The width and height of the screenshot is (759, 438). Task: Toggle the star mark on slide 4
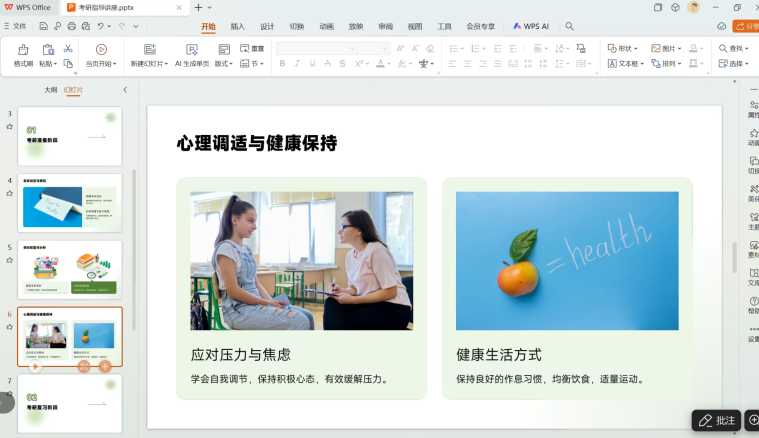[x=10, y=194]
